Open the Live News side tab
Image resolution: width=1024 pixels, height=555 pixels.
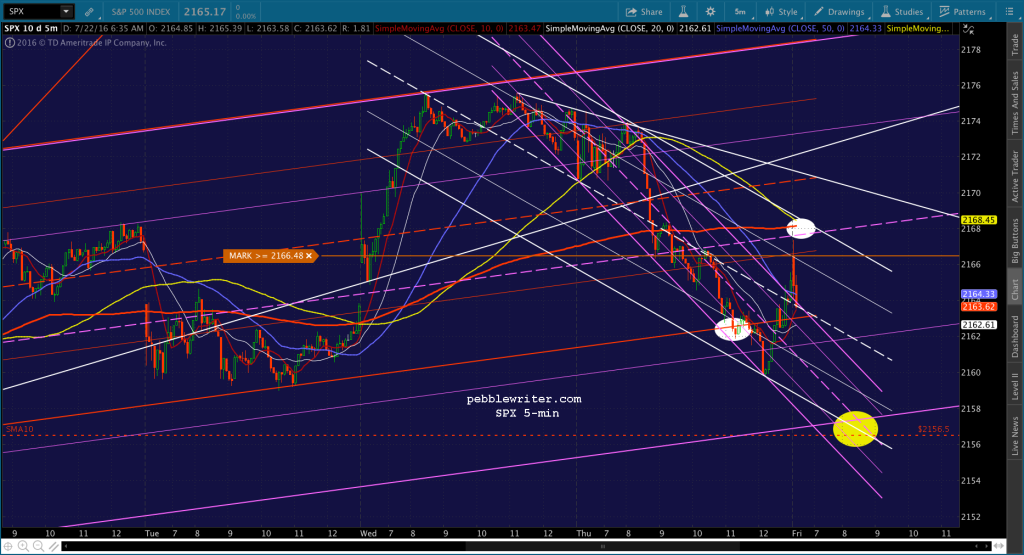(1015, 436)
